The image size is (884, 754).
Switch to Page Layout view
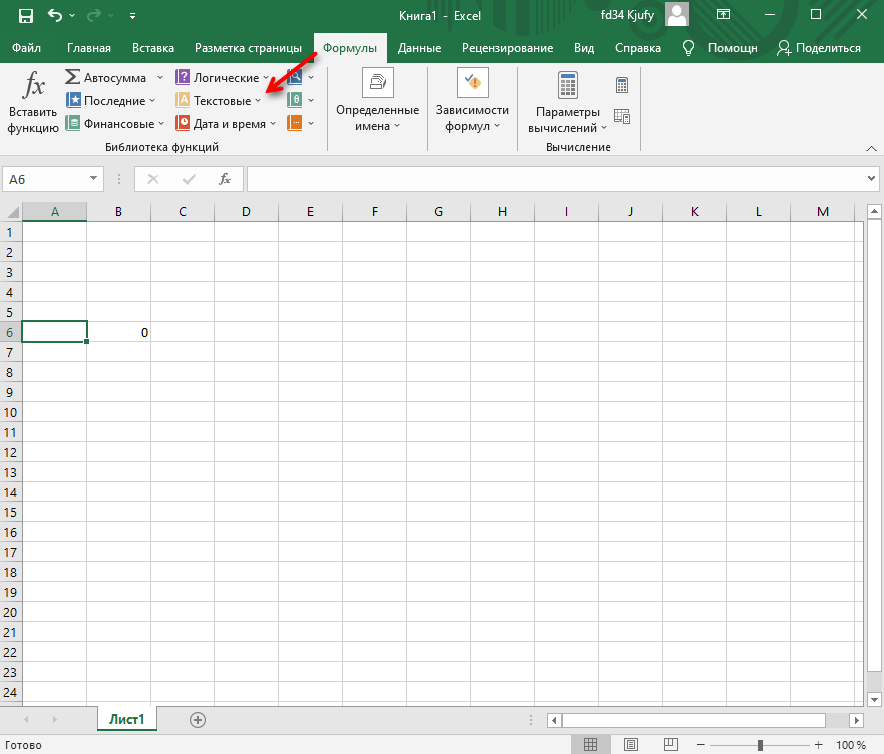(632, 745)
